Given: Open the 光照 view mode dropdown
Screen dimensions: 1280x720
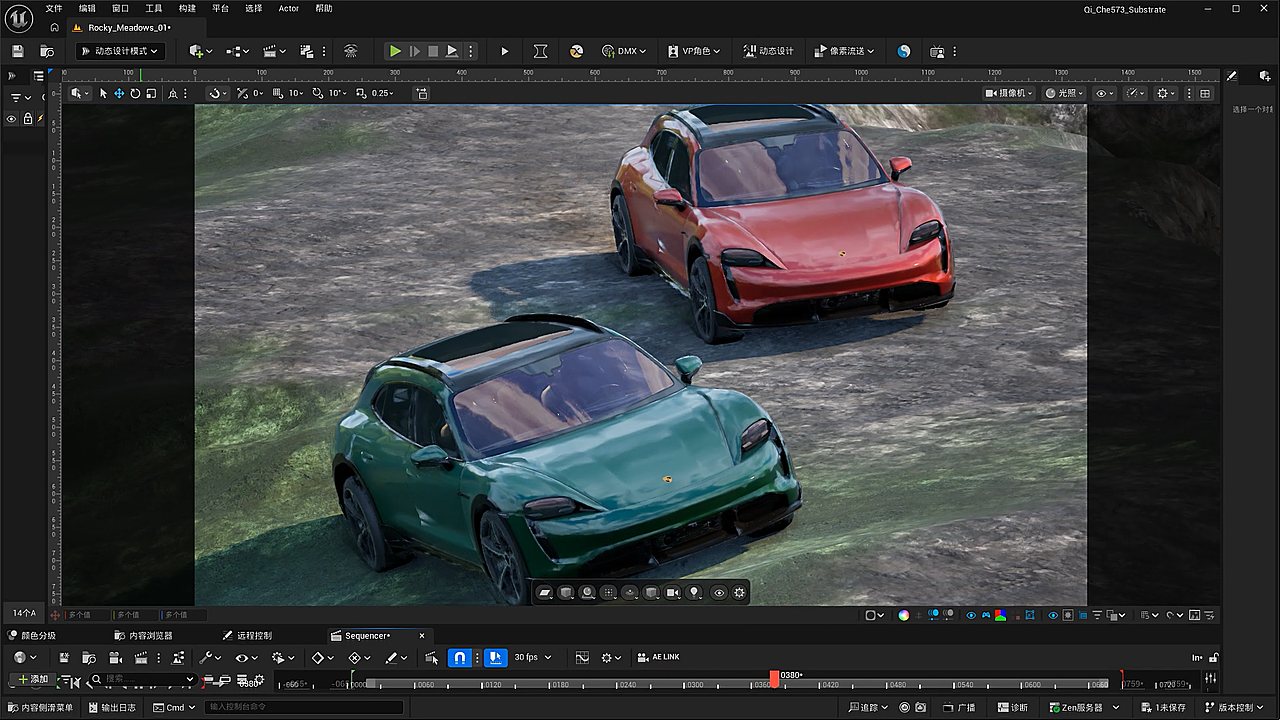Looking at the screenshot, I should click(1064, 93).
